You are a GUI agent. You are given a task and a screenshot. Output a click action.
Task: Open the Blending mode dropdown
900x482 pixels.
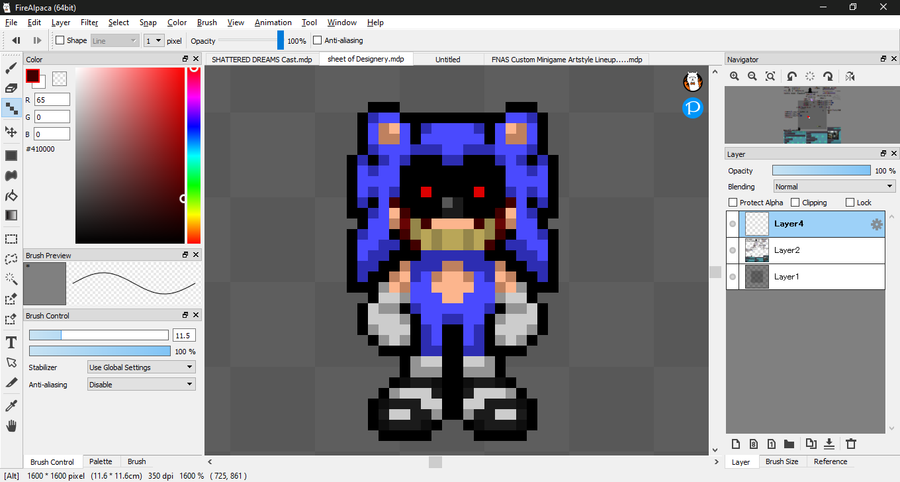[833, 186]
